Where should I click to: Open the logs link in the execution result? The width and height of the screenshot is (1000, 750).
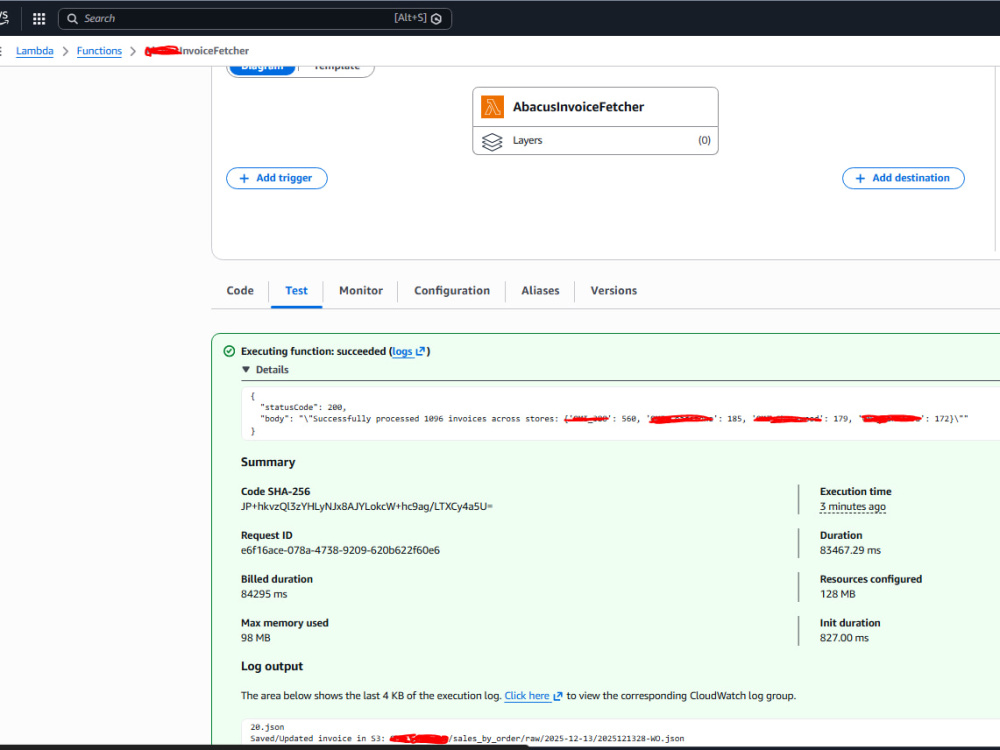(x=402, y=351)
